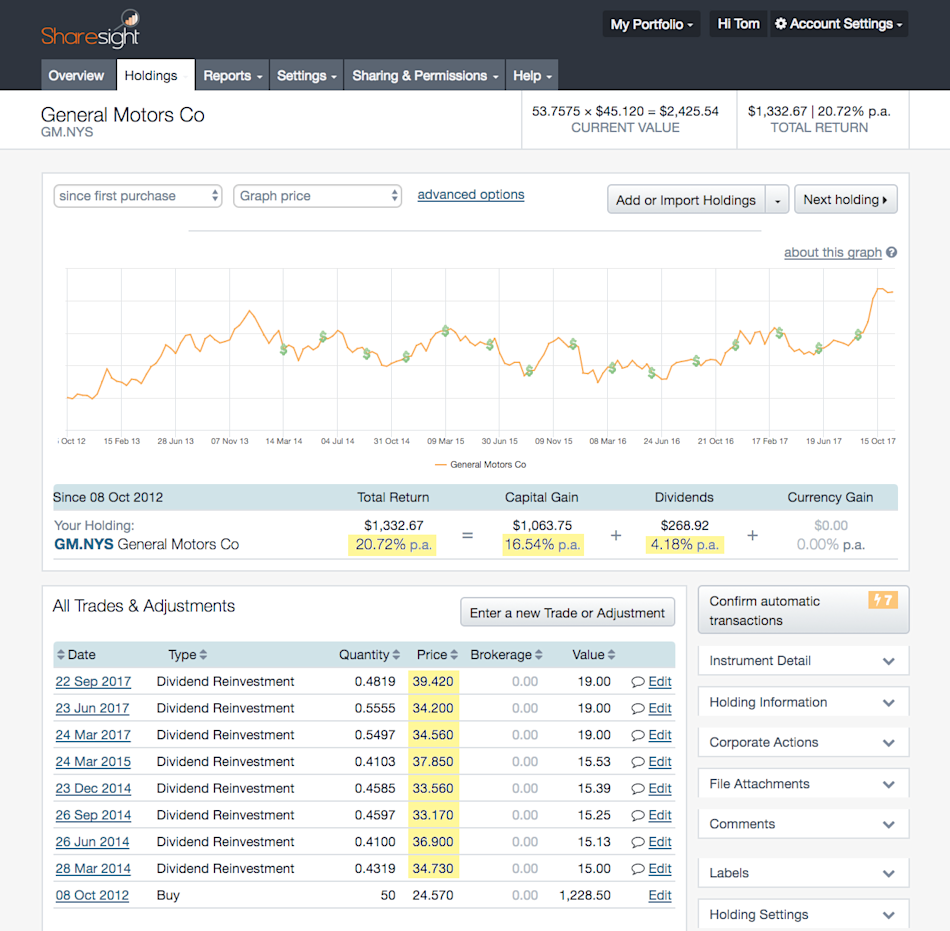Edit the 08 Oct 2012 Buy trade

click(660, 895)
